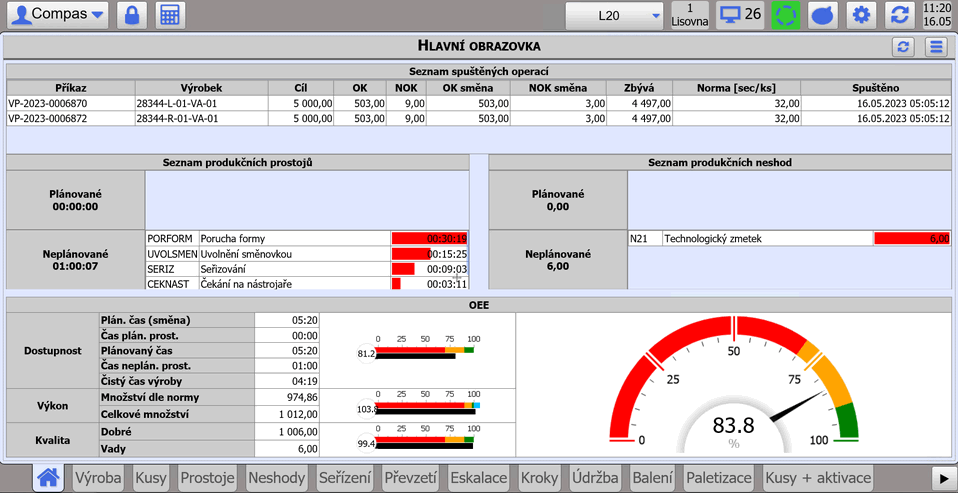The height and width of the screenshot is (493, 958).
Task: Click the Neplánované 6,00 nonconformity cell
Action: point(558,260)
